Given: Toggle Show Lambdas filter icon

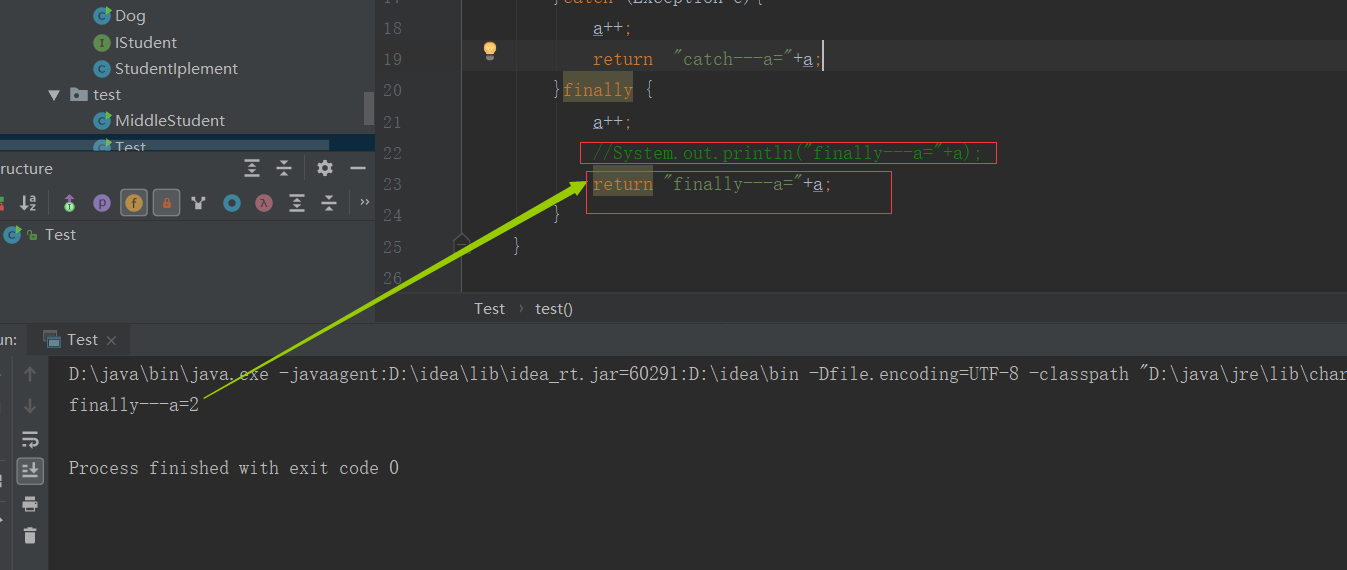Looking at the screenshot, I should point(264,203).
